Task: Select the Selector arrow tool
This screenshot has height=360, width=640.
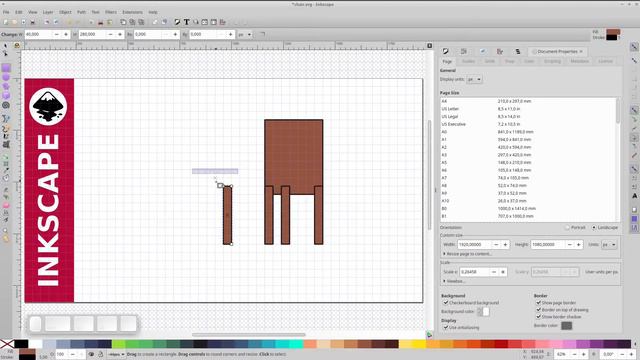Action: click(5, 46)
